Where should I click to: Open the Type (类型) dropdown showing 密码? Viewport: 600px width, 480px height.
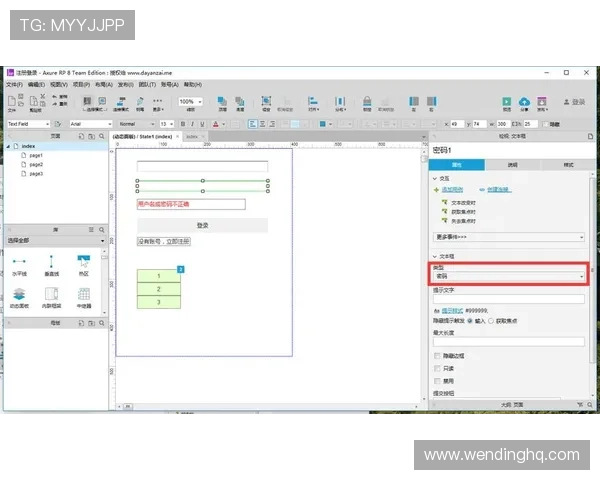pos(509,276)
